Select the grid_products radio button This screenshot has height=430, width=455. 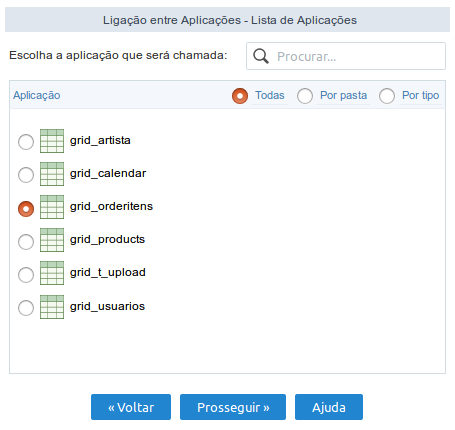click(x=26, y=242)
